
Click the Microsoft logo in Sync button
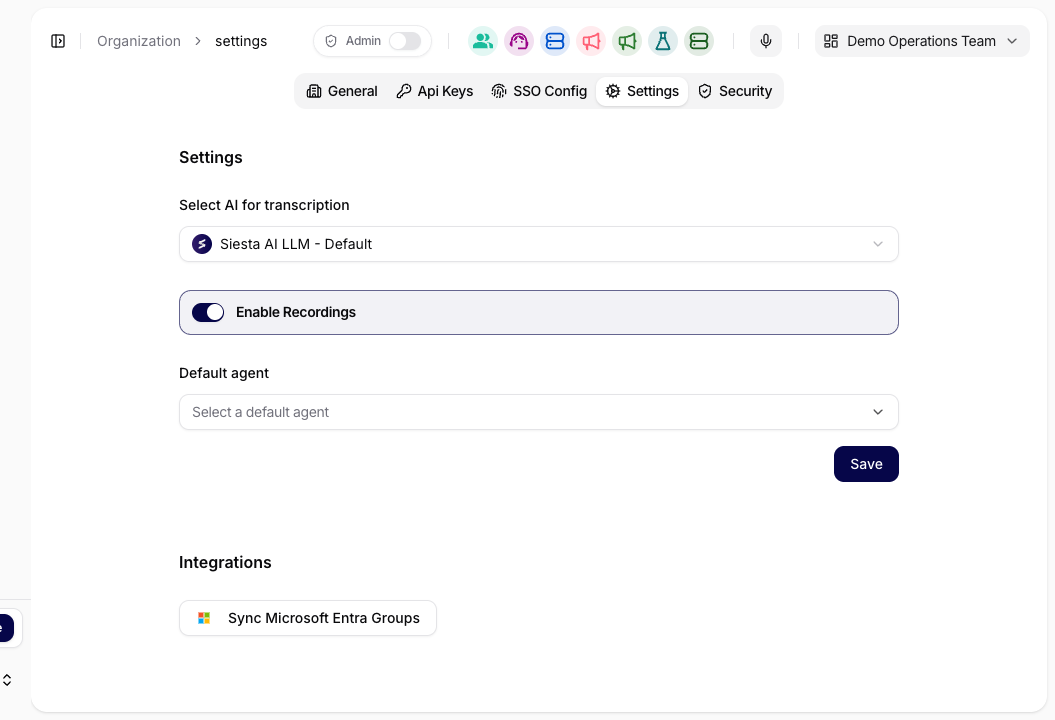tap(204, 618)
